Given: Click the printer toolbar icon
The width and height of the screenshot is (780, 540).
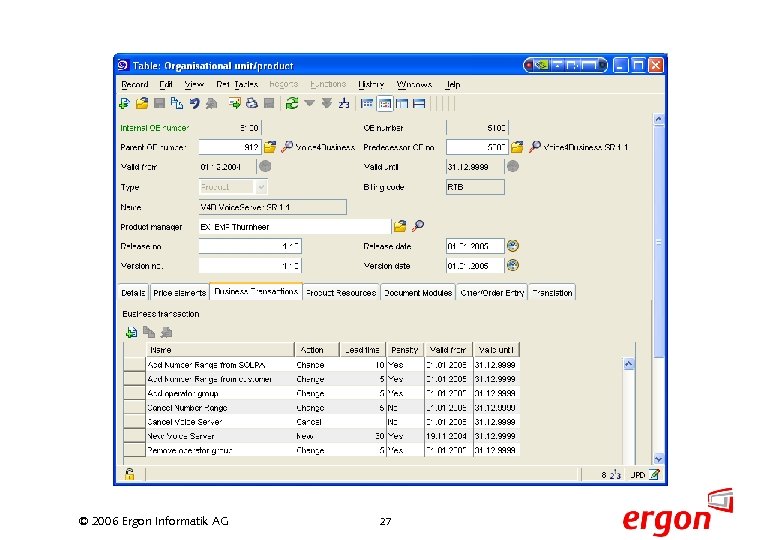Looking at the screenshot, I should coord(252,103).
